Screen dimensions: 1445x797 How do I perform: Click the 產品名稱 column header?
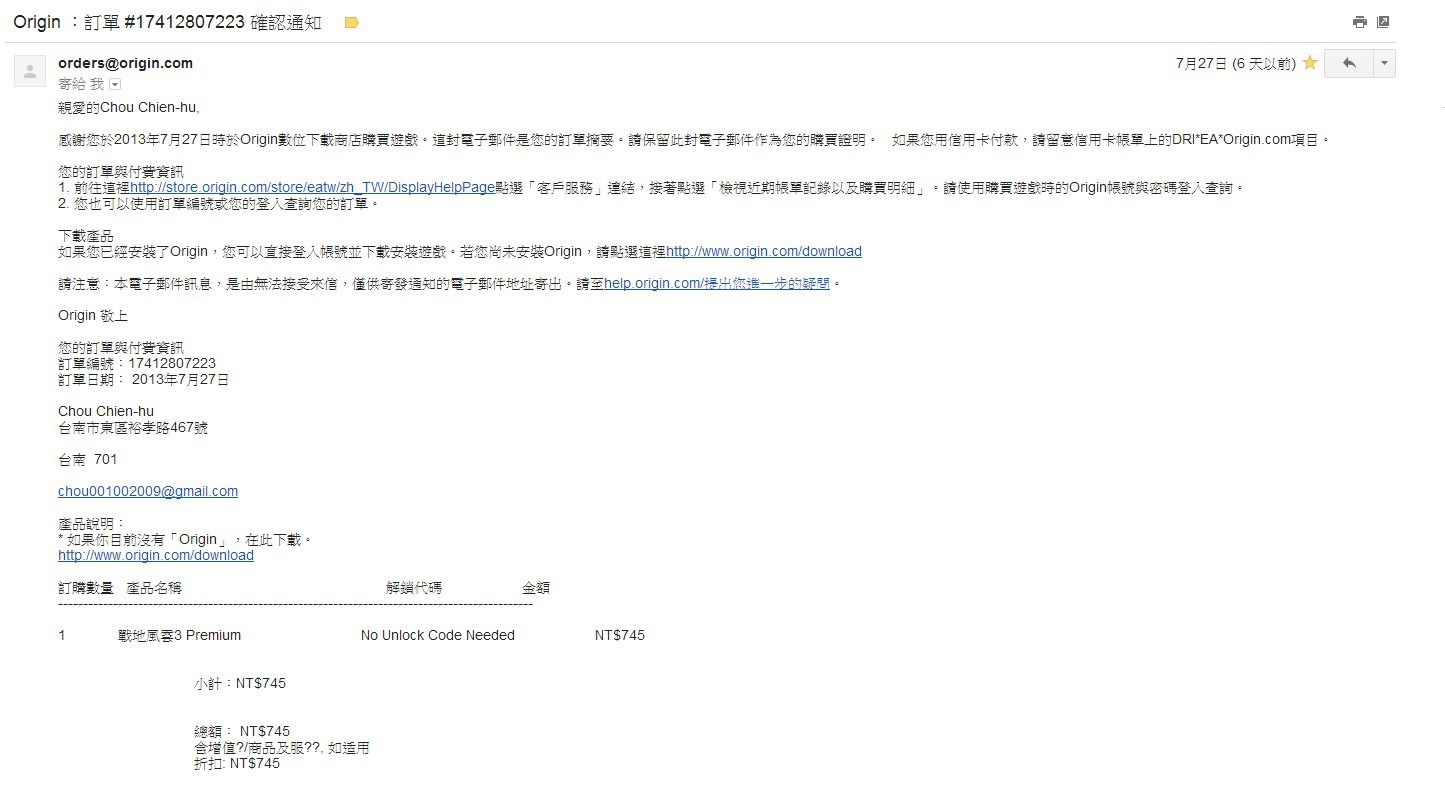point(154,587)
